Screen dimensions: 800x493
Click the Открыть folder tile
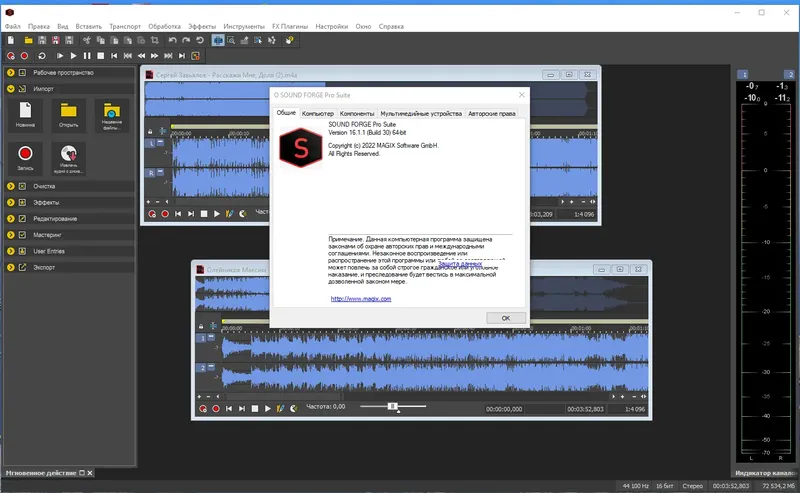(68, 115)
